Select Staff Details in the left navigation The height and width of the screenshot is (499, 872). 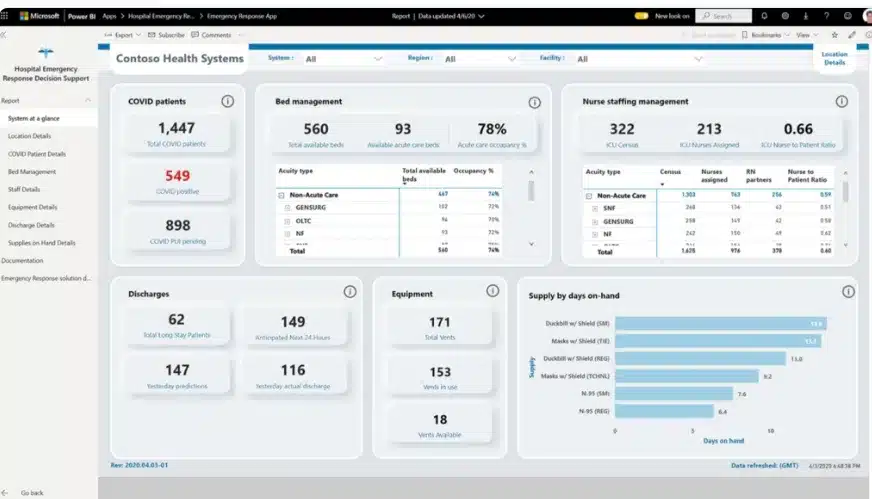[x=24, y=190]
